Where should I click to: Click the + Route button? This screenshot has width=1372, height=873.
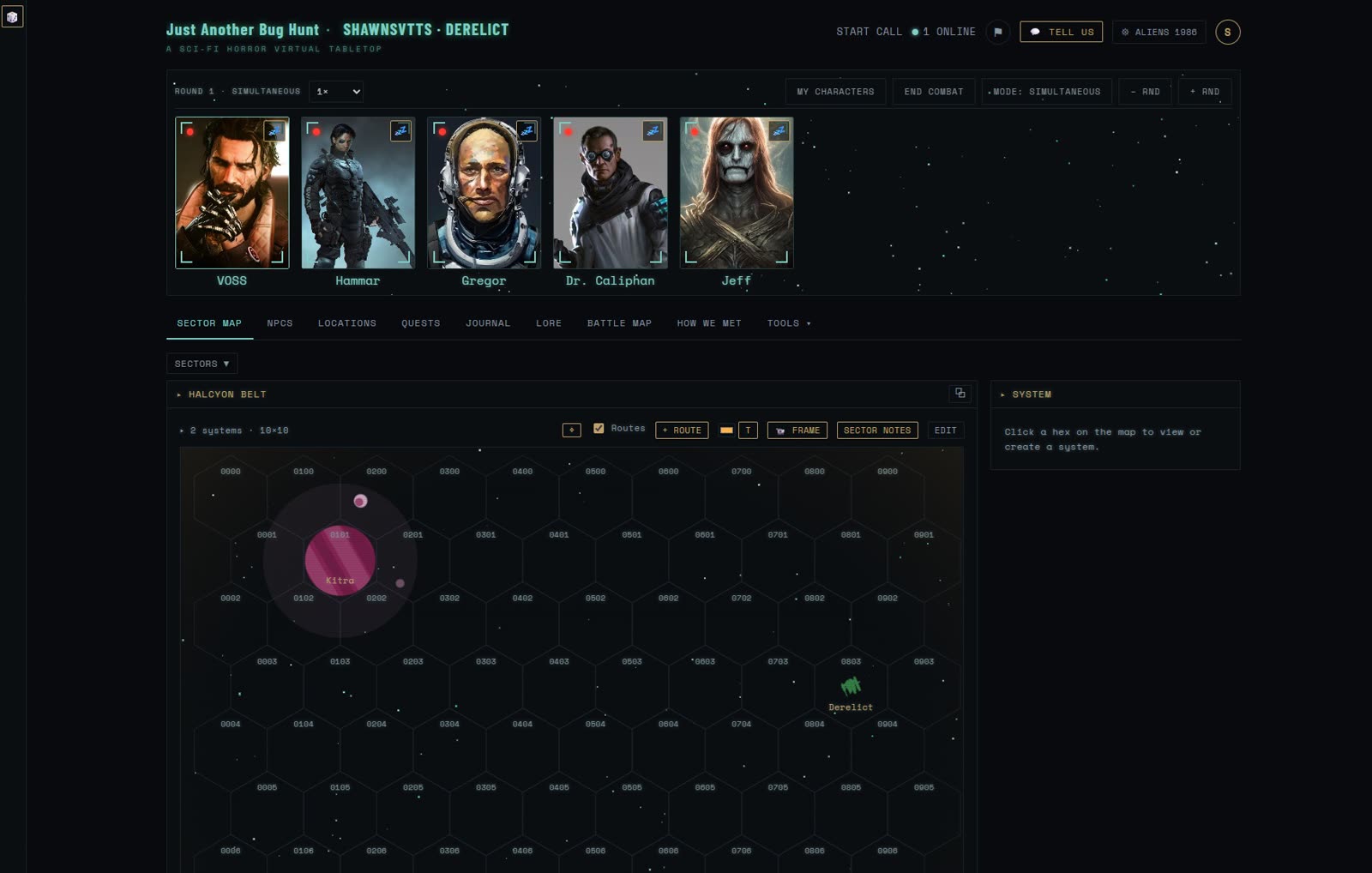point(682,430)
